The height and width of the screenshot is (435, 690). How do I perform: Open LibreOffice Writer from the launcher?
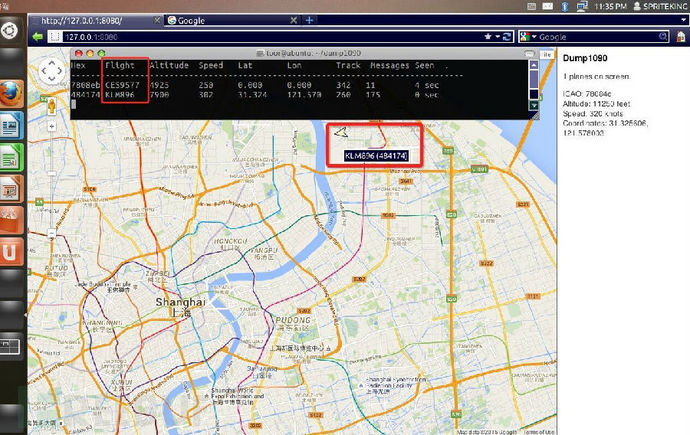click(x=11, y=125)
